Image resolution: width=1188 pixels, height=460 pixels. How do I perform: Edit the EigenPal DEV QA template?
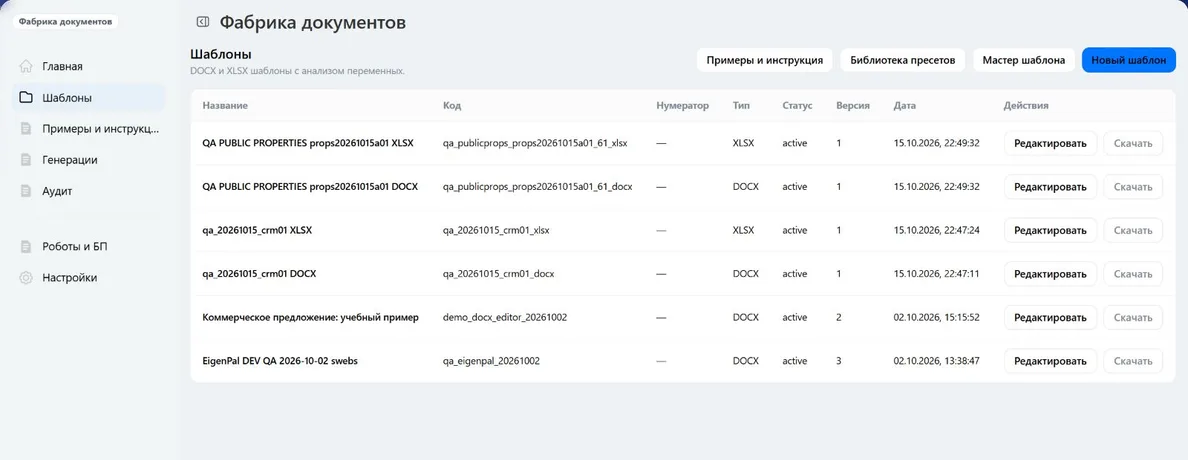[1050, 361]
